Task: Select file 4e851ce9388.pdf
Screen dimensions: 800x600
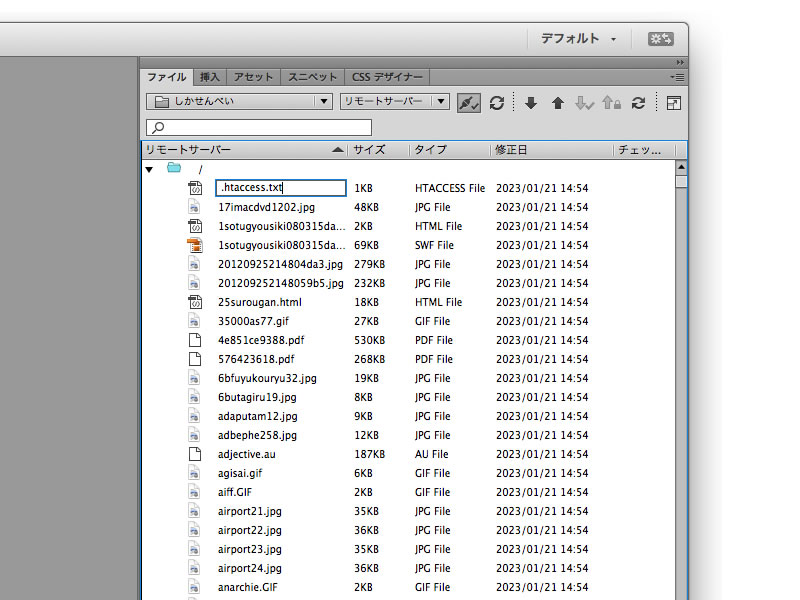Action: click(x=261, y=340)
